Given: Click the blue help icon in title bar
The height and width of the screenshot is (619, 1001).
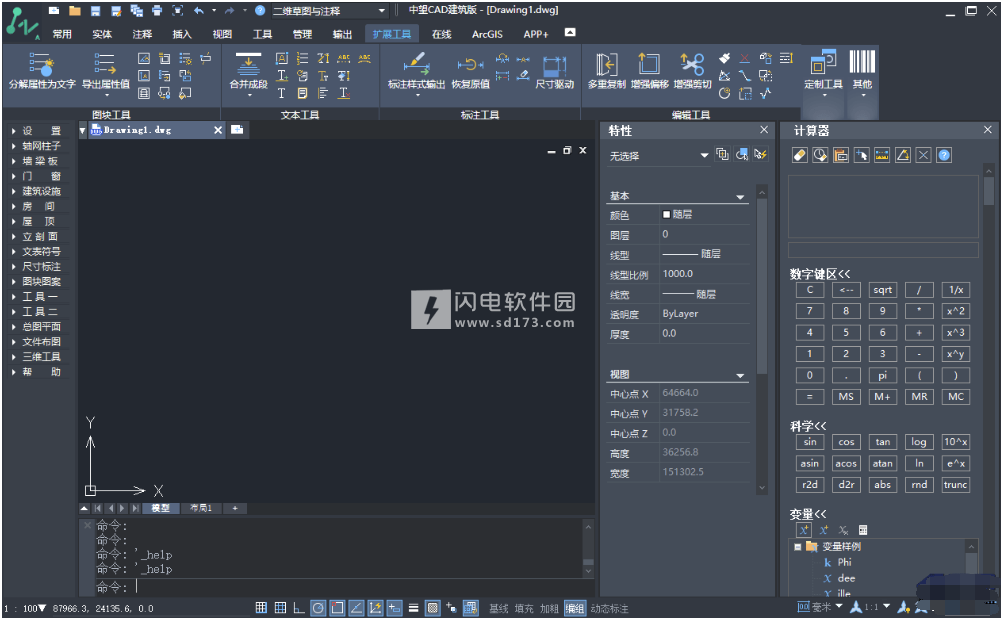Looking at the screenshot, I should [x=260, y=10].
